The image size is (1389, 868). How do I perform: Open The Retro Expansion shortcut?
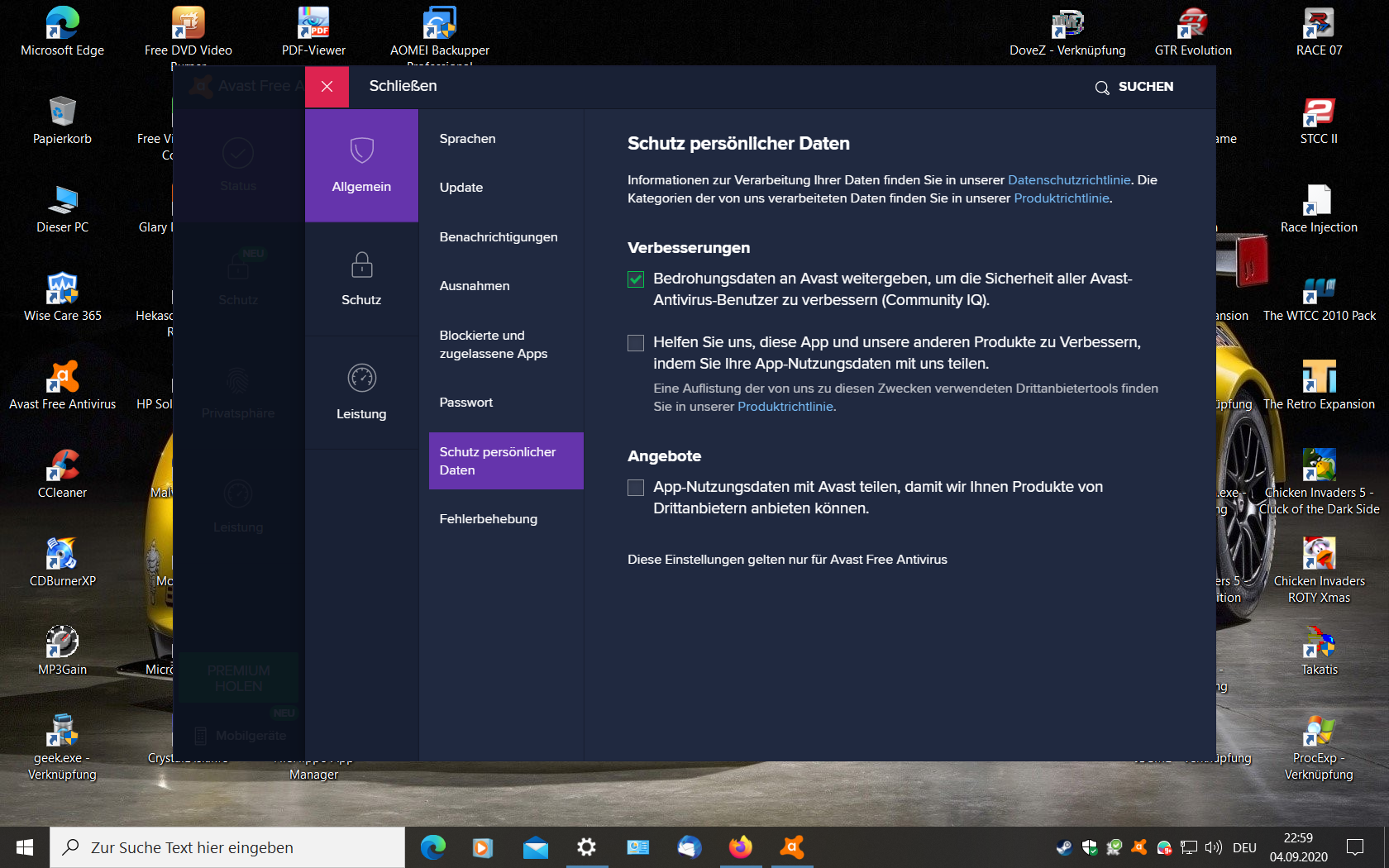[1319, 385]
